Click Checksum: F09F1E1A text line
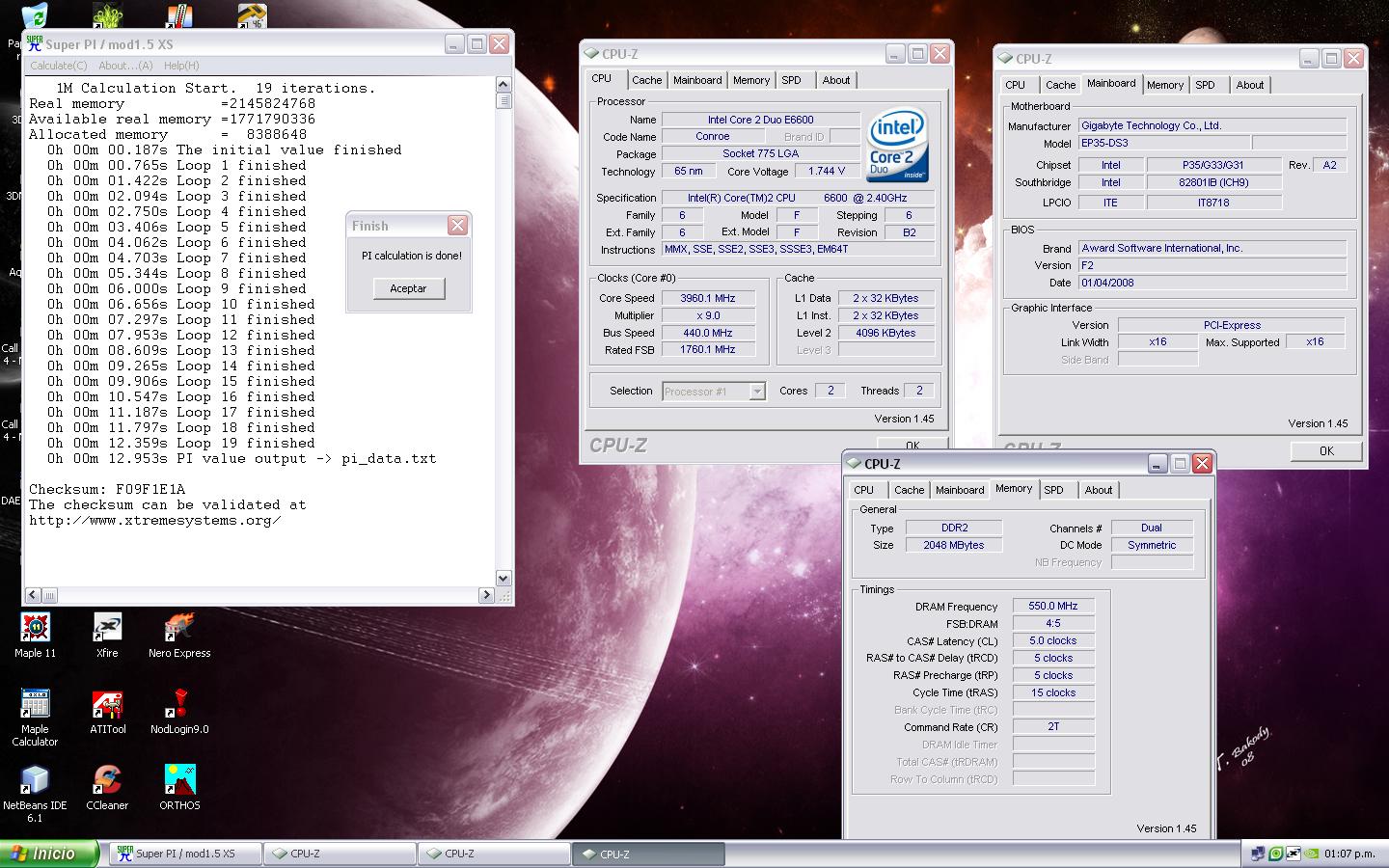Viewport: 1389px width, 868px height. tap(107, 489)
